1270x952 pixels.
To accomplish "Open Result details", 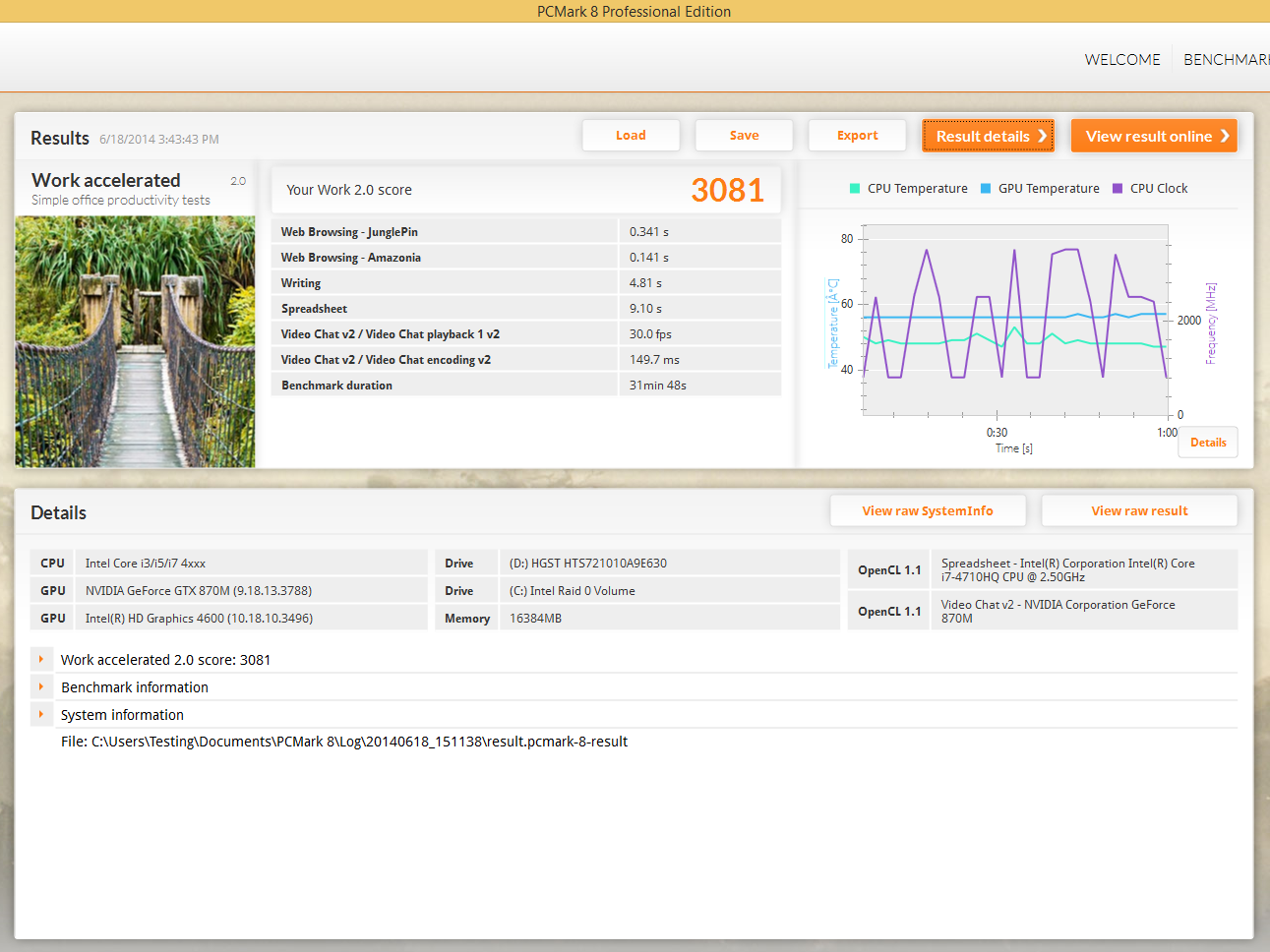I will tap(988, 136).
